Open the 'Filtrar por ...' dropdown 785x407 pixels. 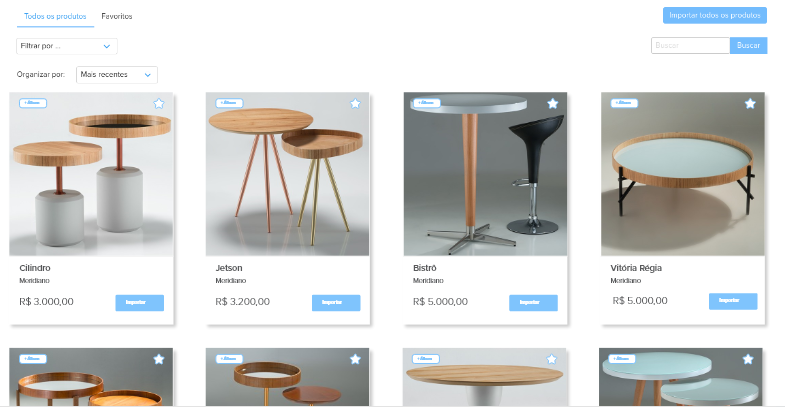pos(67,46)
